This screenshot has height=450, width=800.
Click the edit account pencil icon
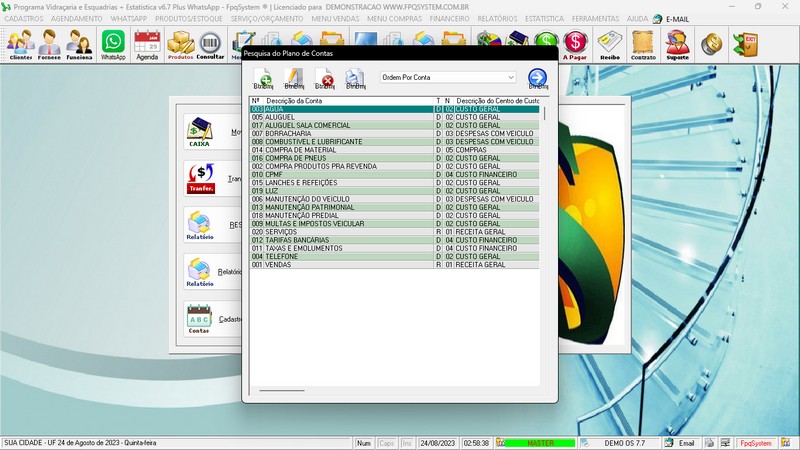(x=294, y=78)
